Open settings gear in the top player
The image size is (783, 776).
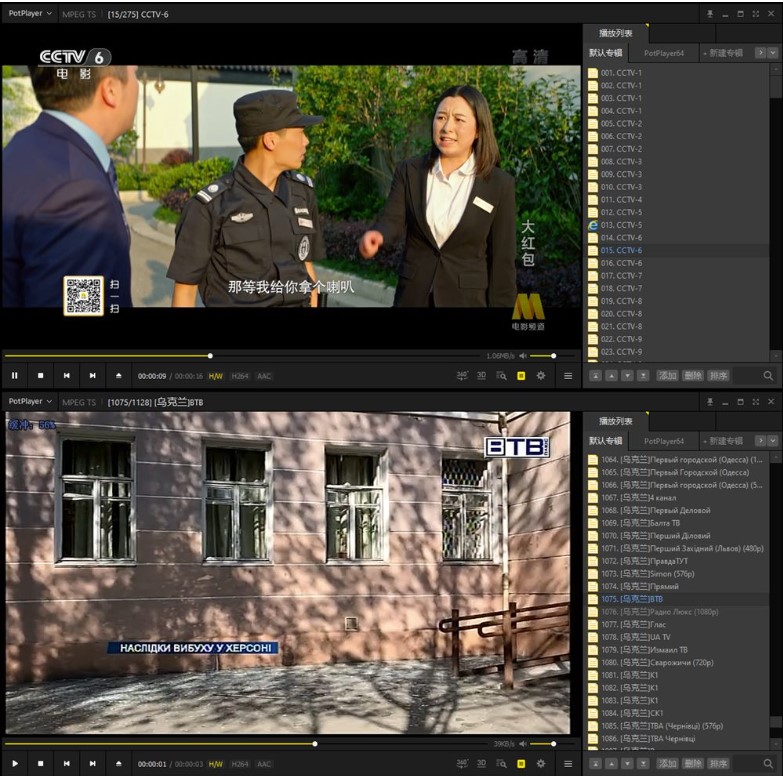(x=541, y=376)
